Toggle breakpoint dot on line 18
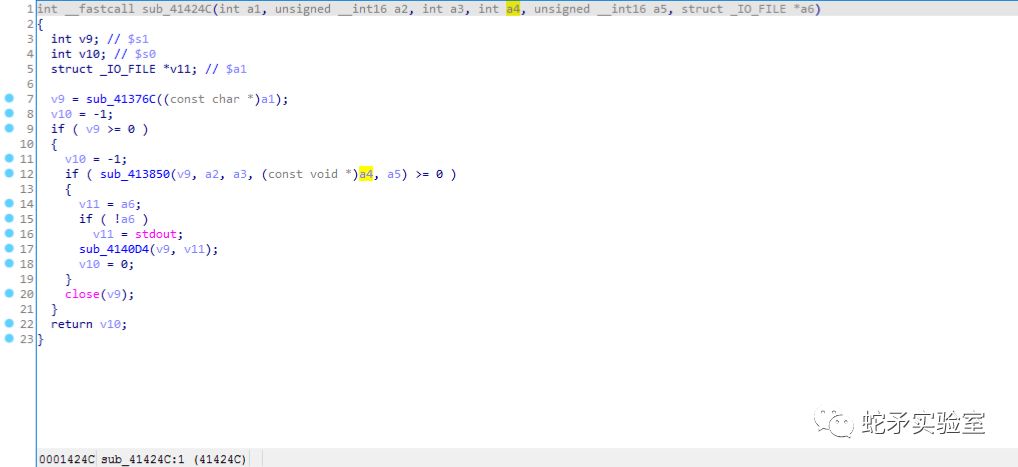 coord(9,264)
